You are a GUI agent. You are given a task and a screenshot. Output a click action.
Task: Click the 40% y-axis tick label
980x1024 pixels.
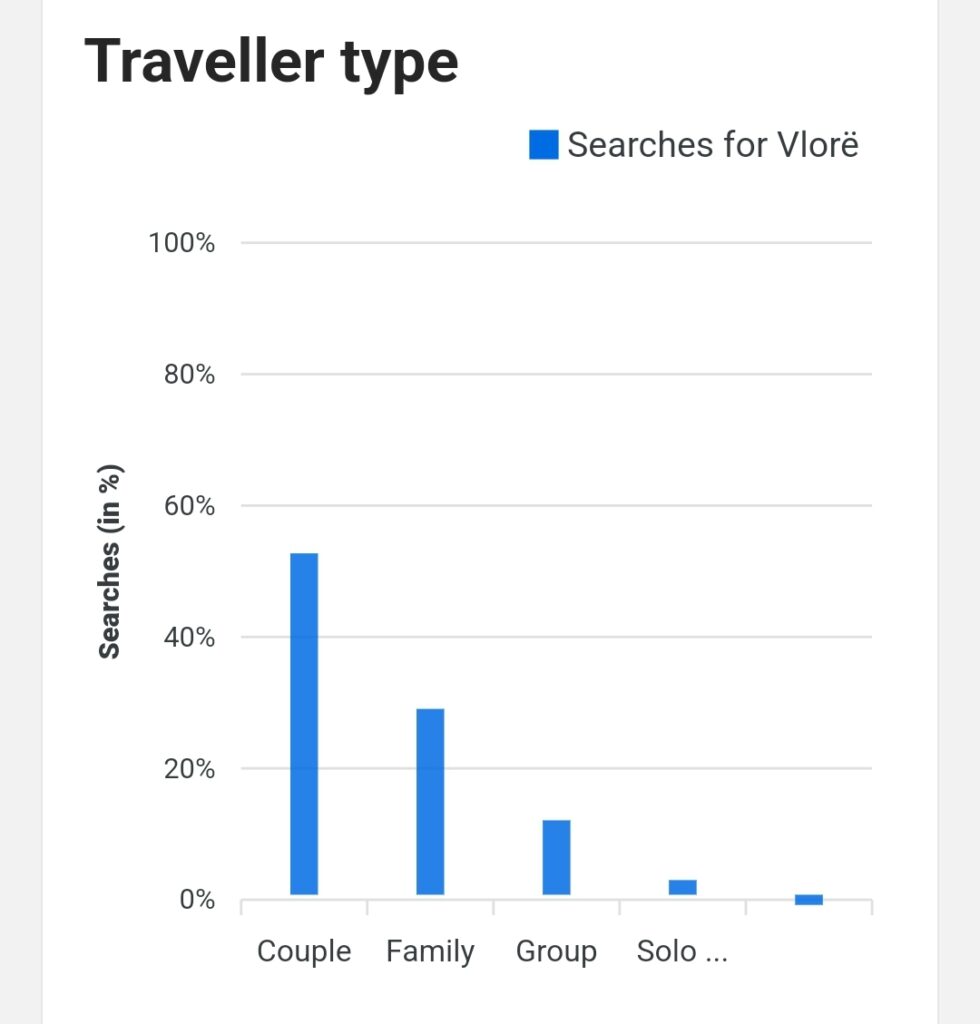click(187, 637)
